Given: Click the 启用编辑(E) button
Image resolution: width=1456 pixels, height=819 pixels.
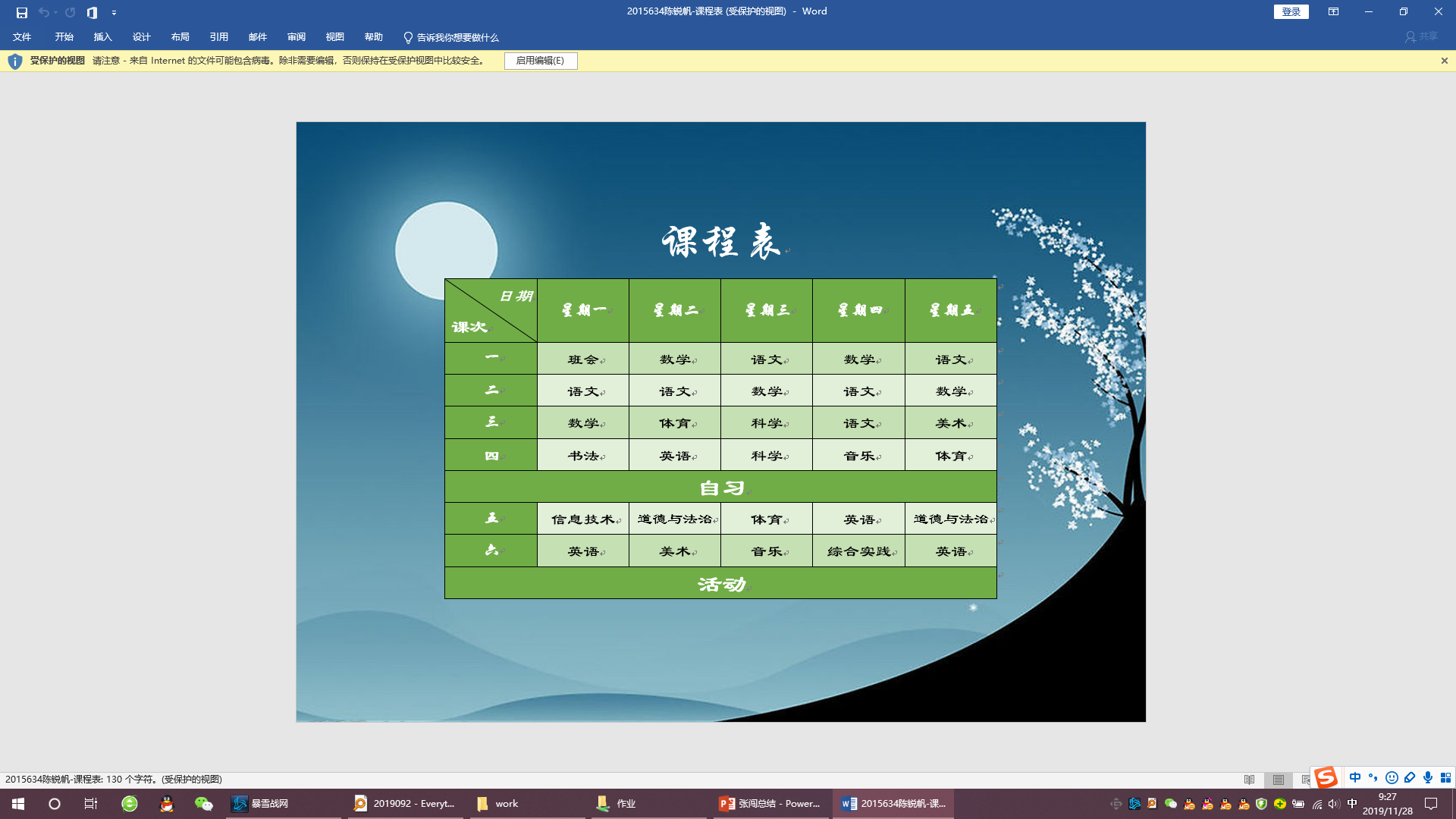Looking at the screenshot, I should click(x=540, y=61).
